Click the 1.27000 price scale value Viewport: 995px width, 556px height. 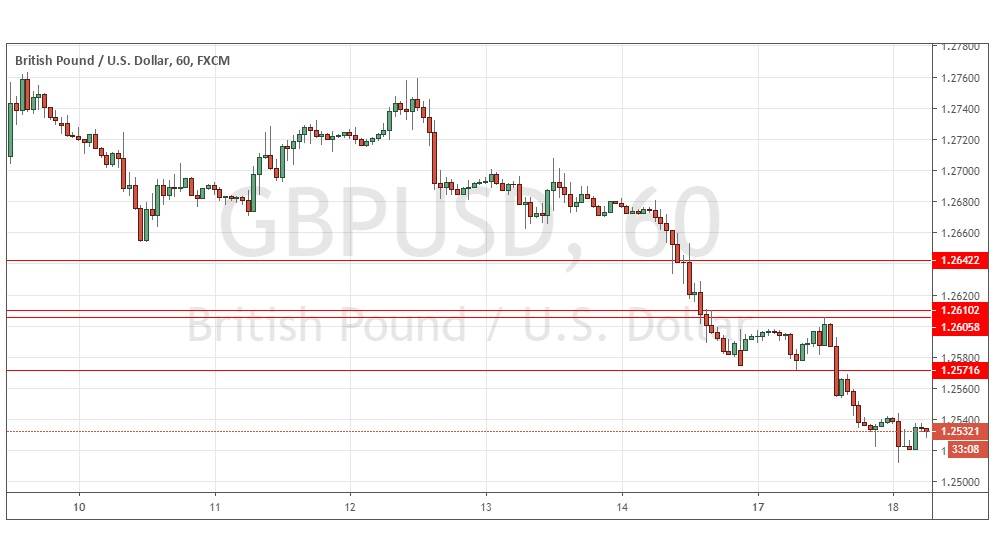[x=961, y=171]
